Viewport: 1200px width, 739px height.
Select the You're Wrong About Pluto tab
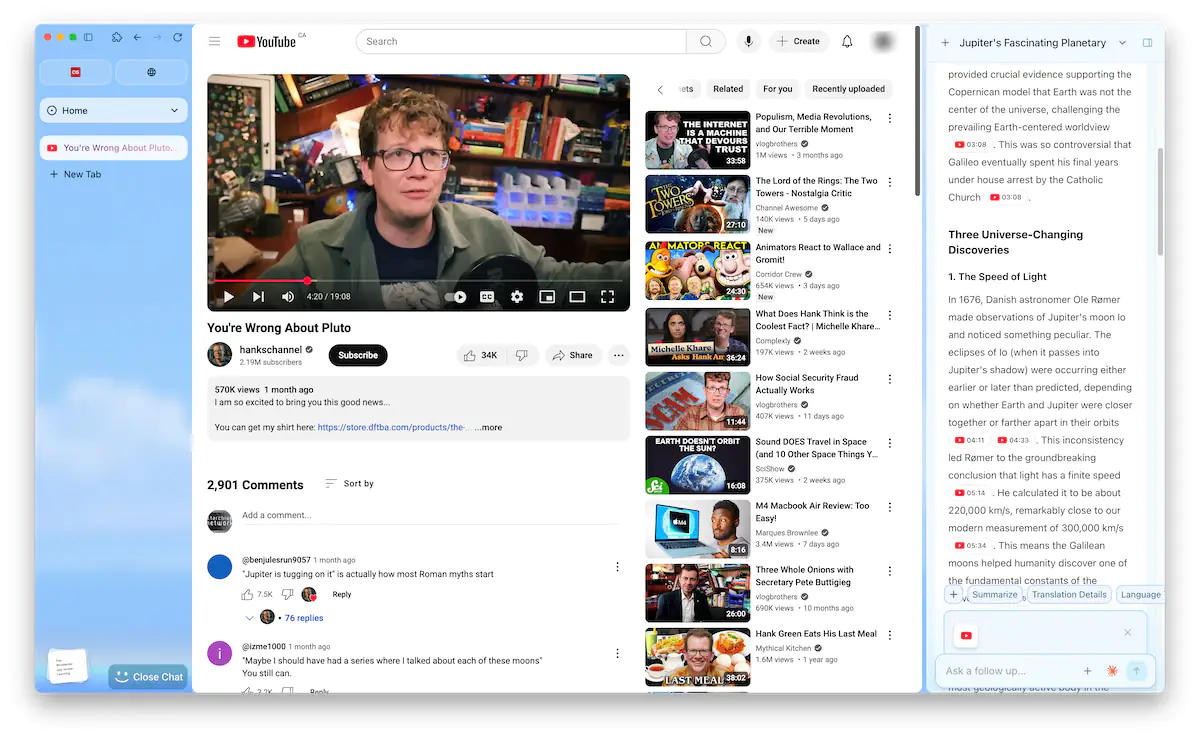pyautogui.click(x=113, y=148)
